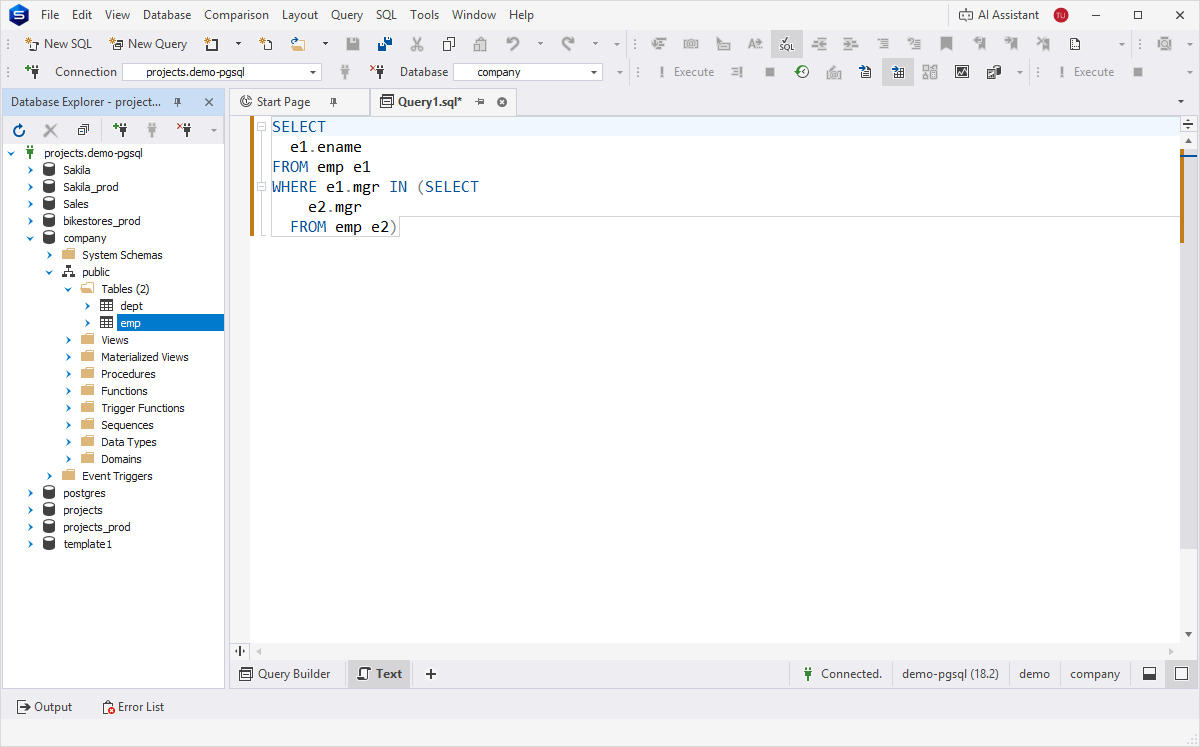Click the disconnect red-x plug icon beside Database
The width and height of the screenshot is (1200, 747).
click(x=377, y=72)
